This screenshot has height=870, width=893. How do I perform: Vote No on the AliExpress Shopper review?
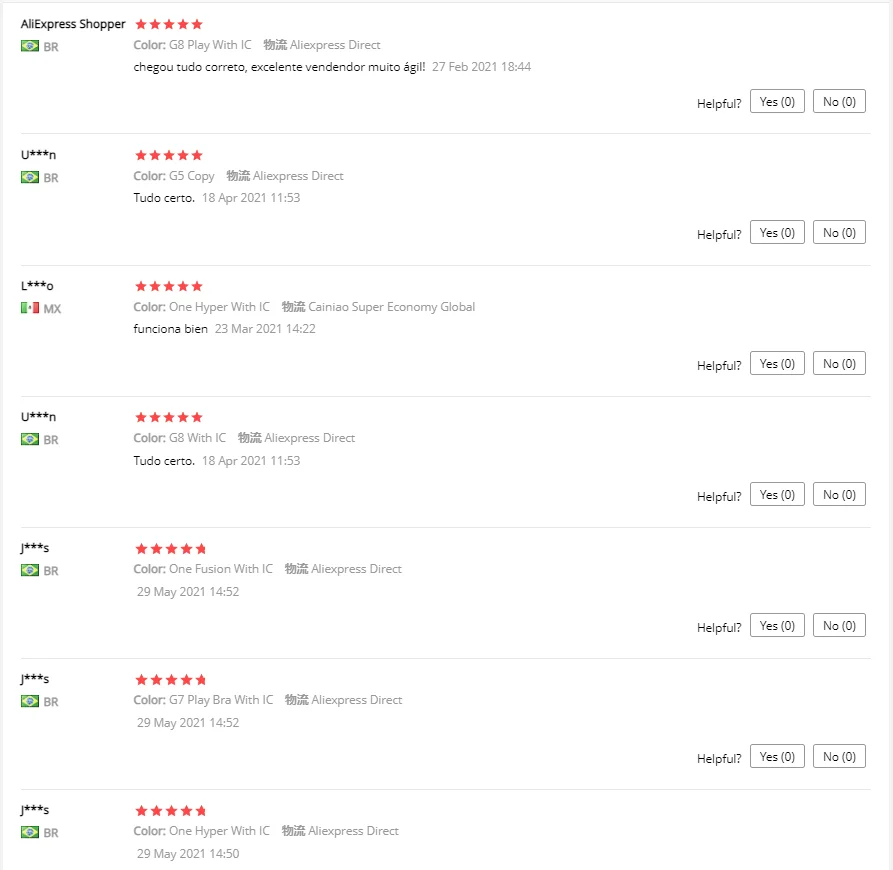(839, 101)
